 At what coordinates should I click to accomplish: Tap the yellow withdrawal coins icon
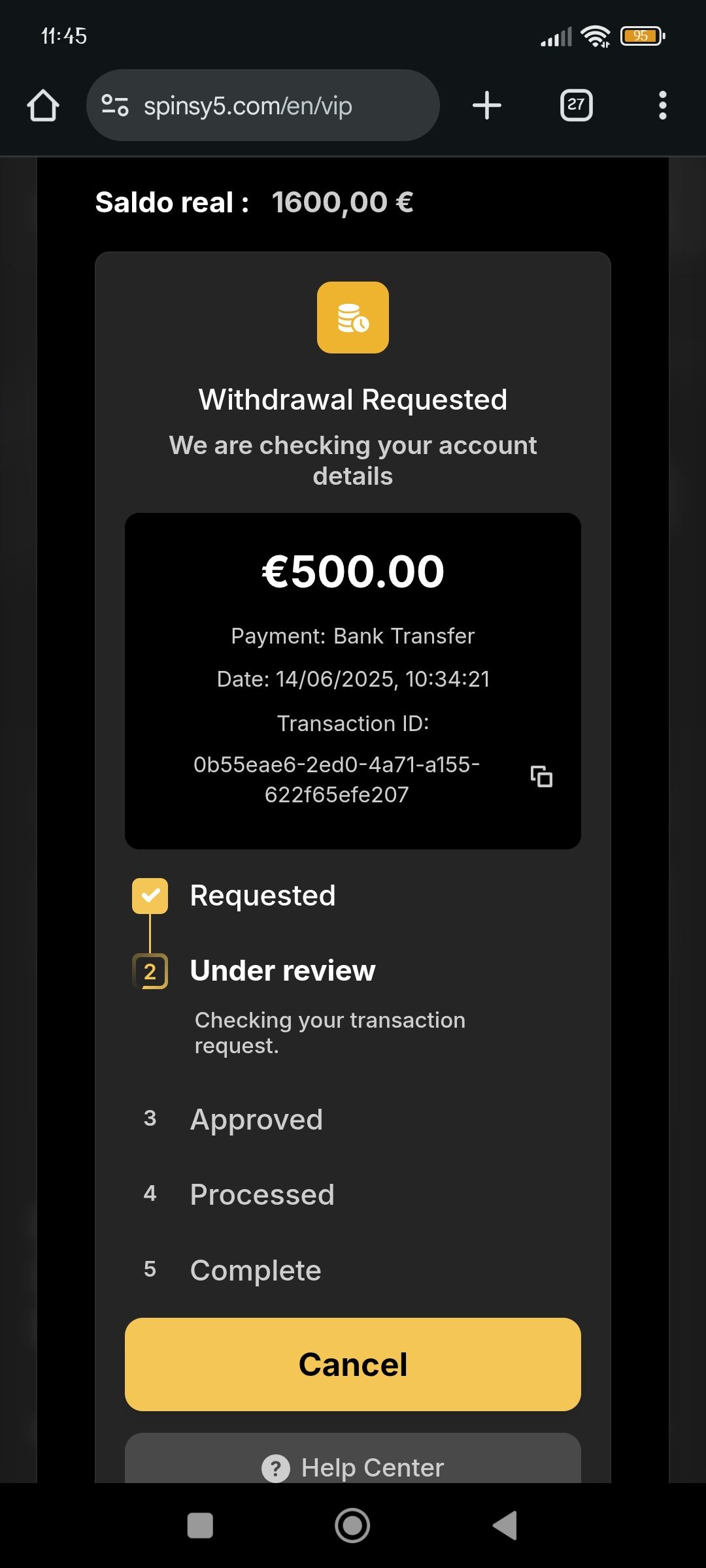[353, 318]
